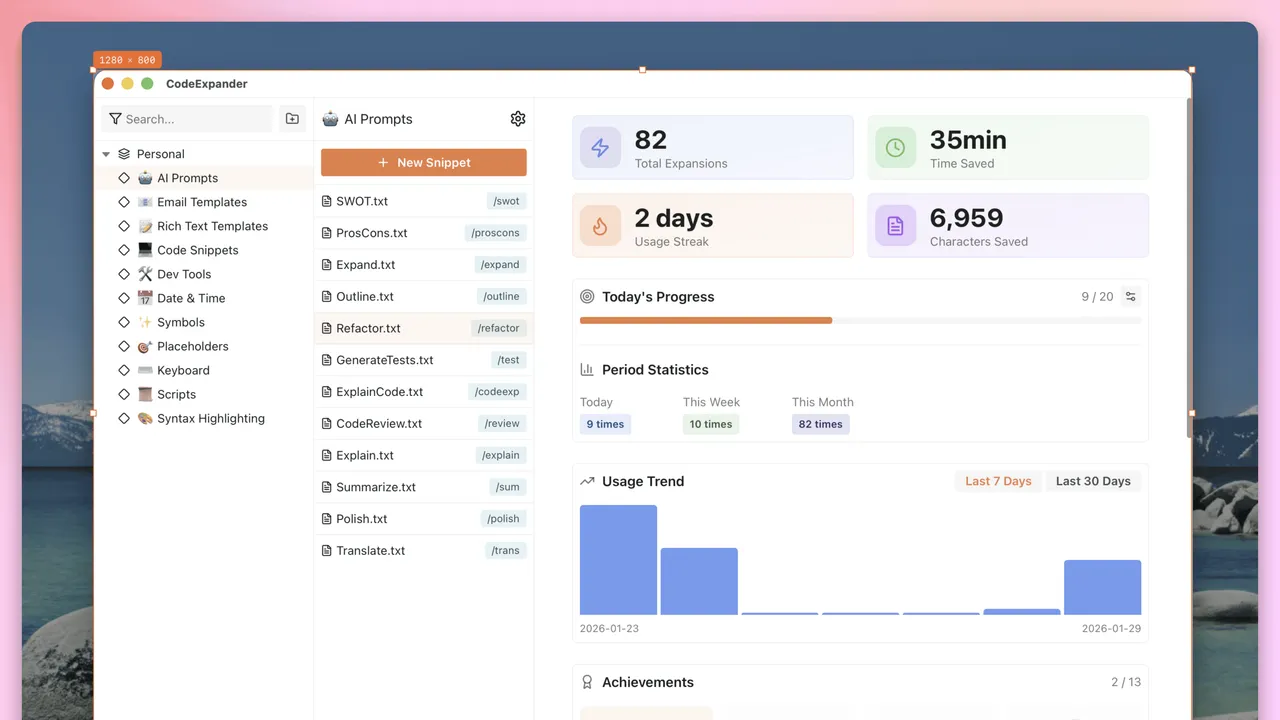Focus the Search input field

coord(187,119)
